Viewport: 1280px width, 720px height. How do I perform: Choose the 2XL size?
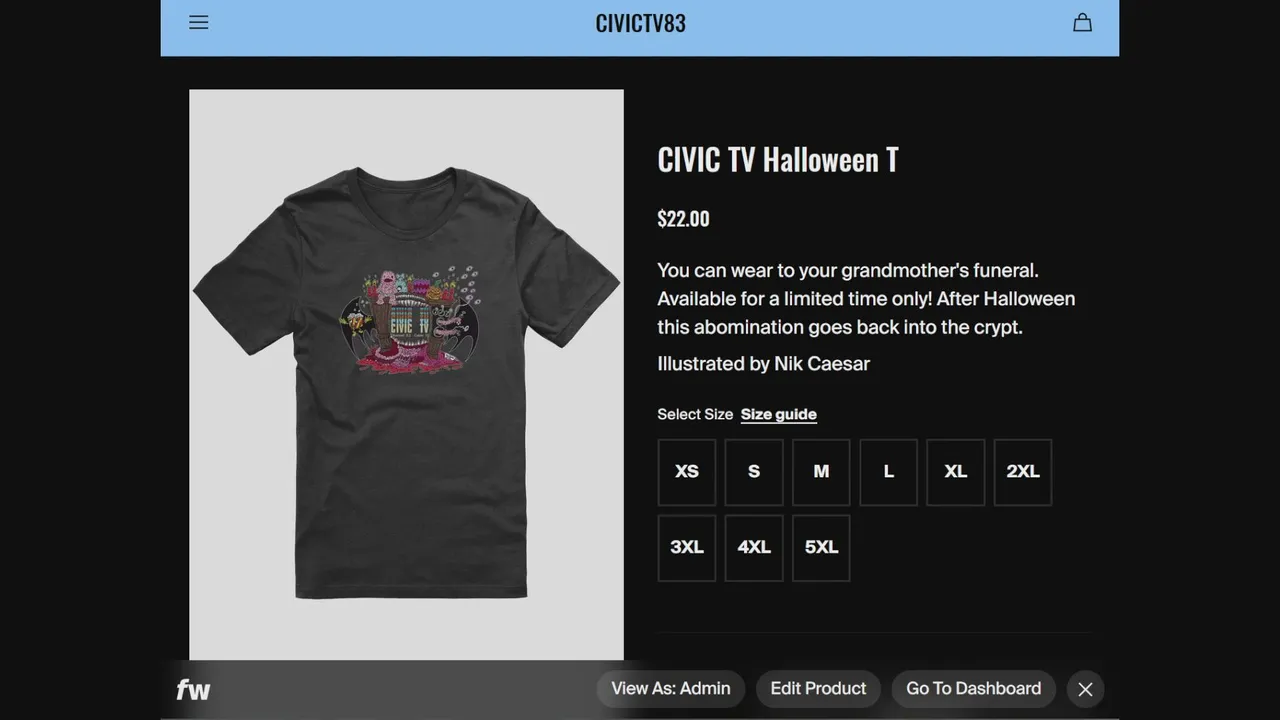tap(1023, 472)
